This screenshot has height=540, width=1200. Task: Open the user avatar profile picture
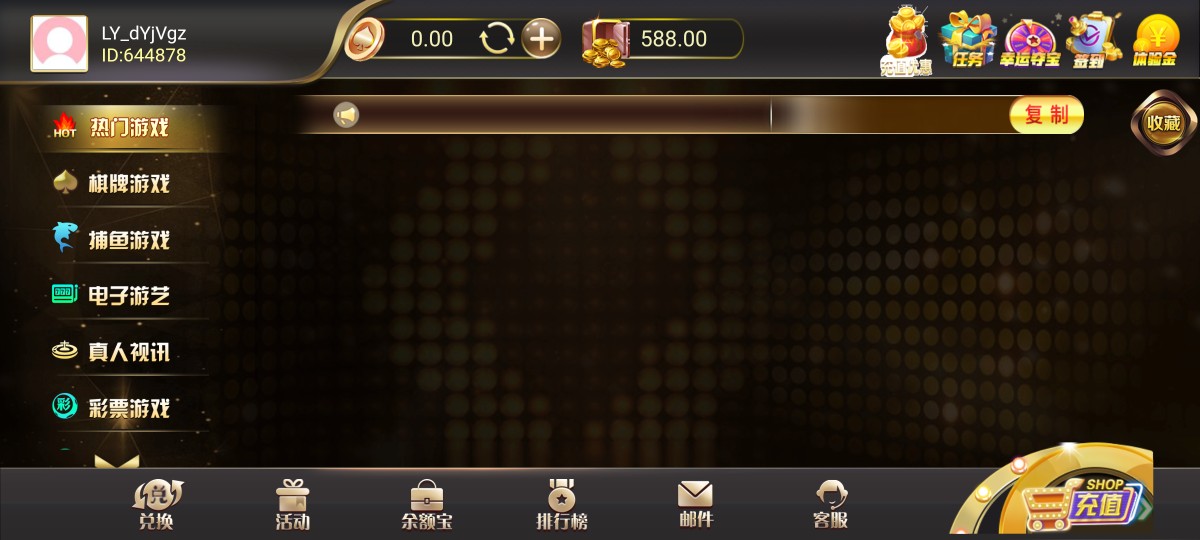pyautogui.click(x=59, y=43)
